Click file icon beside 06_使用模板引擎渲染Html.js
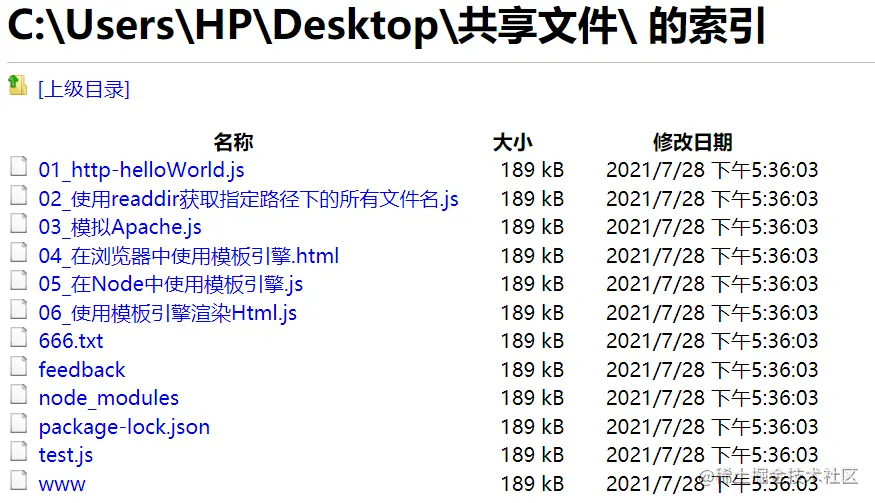The image size is (875, 503). coord(18,309)
